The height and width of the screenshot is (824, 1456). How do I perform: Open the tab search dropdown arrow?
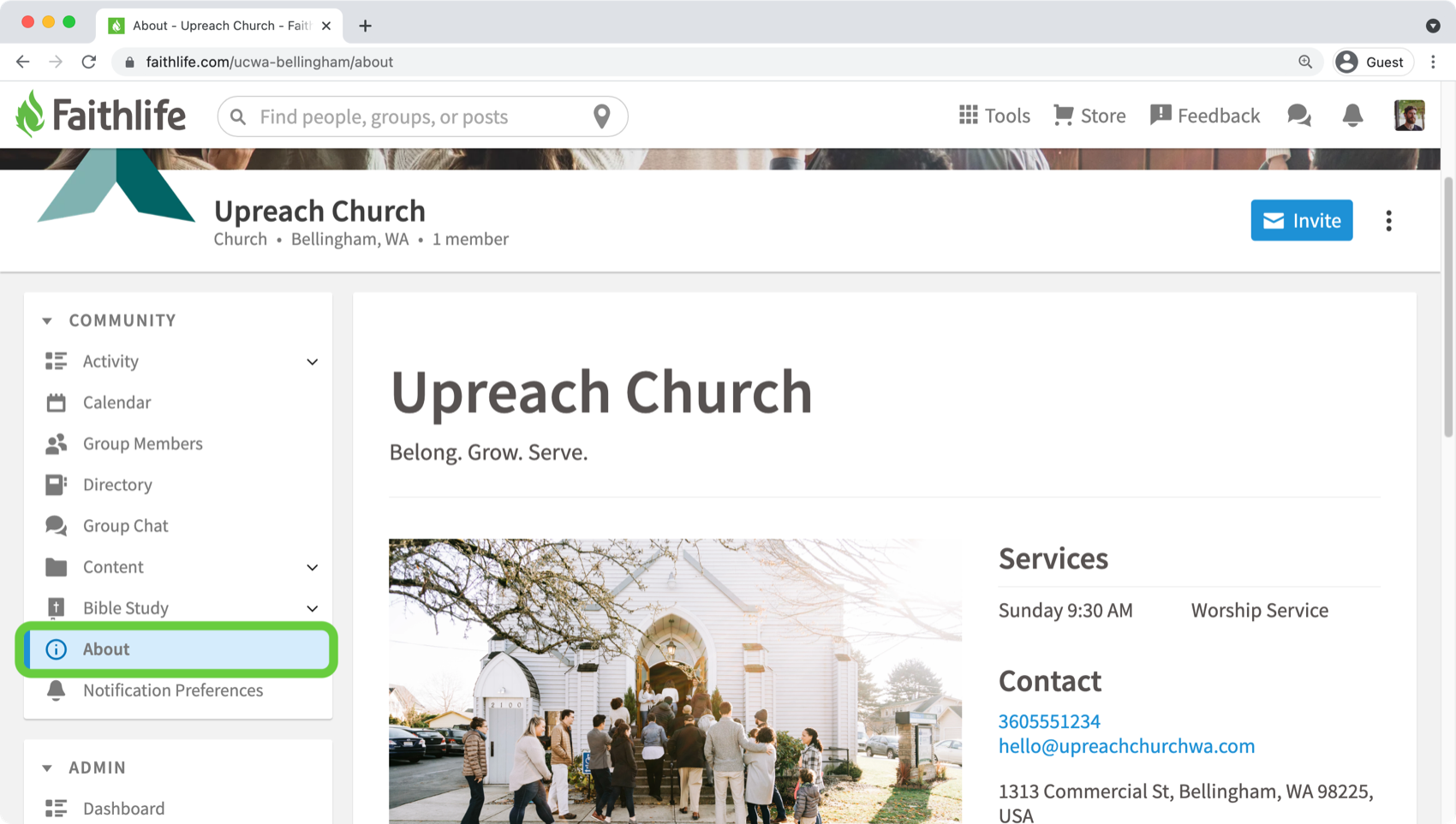pyautogui.click(x=1433, y=26)
